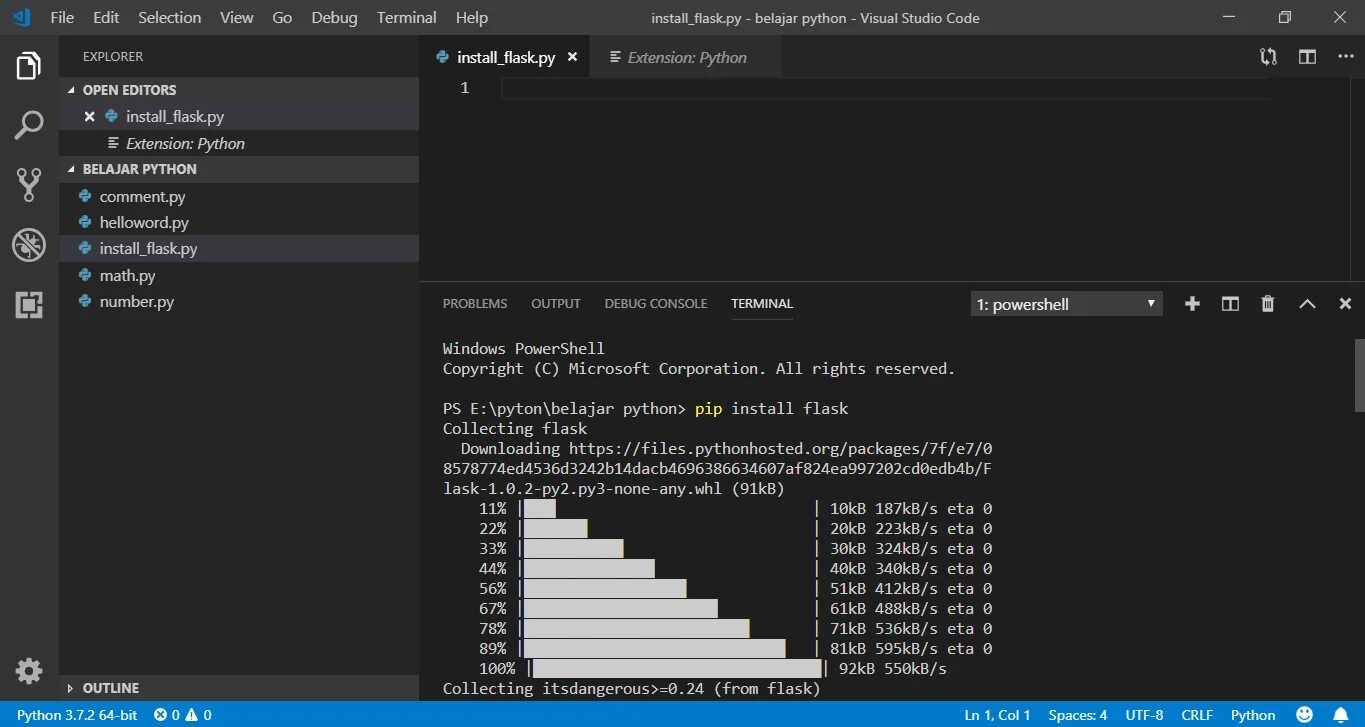This screenshot has width=1365, height=727.
Task: Click the EXPLORER sidebar title
Action: (x=113, y=57)
